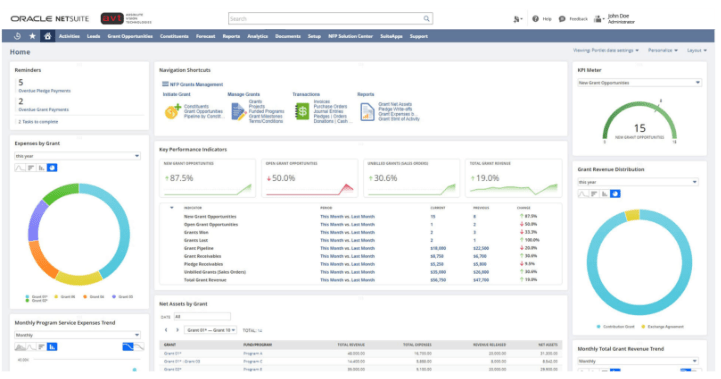Click the Initiate Grant coin-plus icon

pos(173,111)
